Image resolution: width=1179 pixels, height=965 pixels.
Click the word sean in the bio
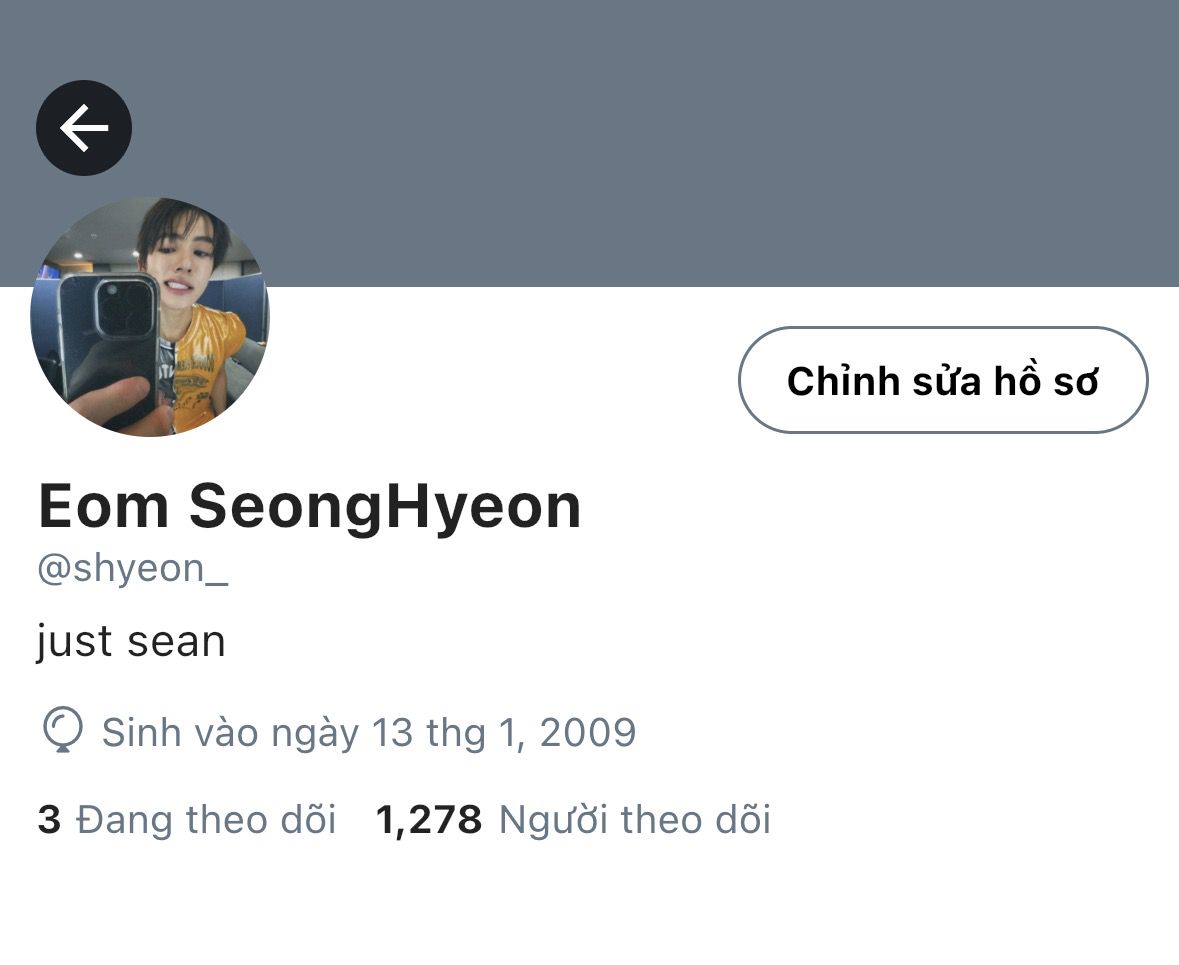[x=177, y=642]
